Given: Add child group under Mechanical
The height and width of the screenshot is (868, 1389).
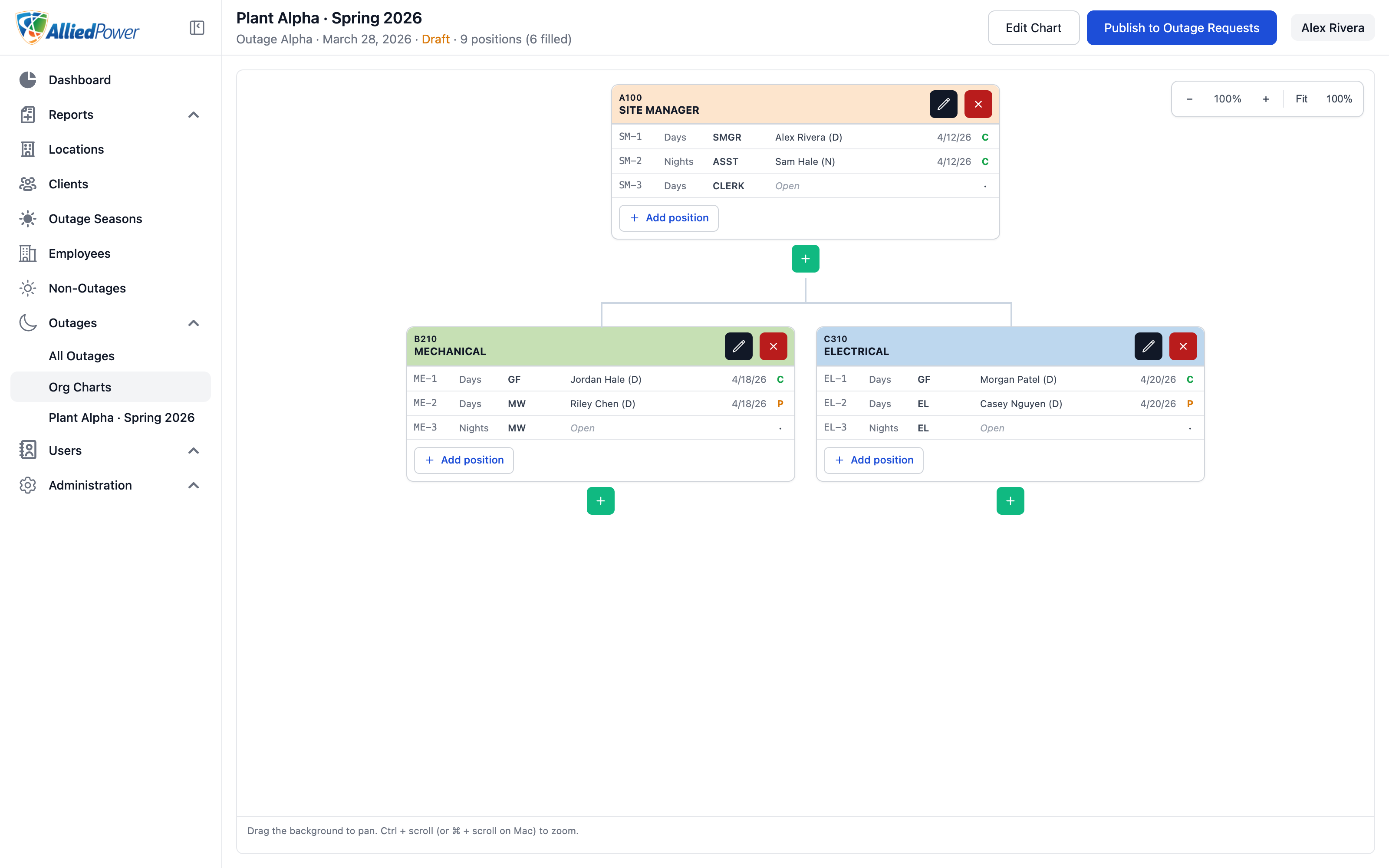Looking at the screenshot, I should pyautogui.click(x=600, y=501).
